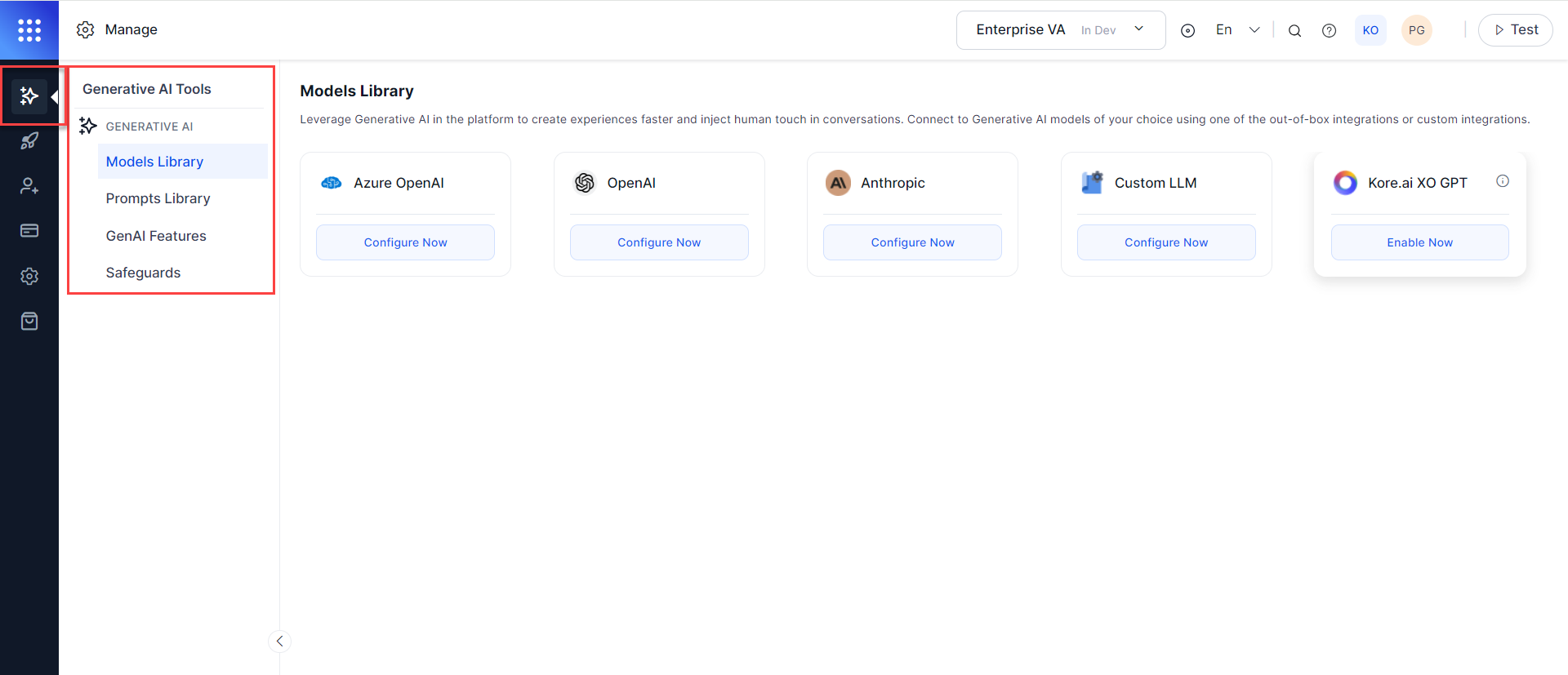The height and width of the screenshot is (675, 1568).
Task: Open the rocket deploy sidebar icon
Action: [x=29, y=141]
